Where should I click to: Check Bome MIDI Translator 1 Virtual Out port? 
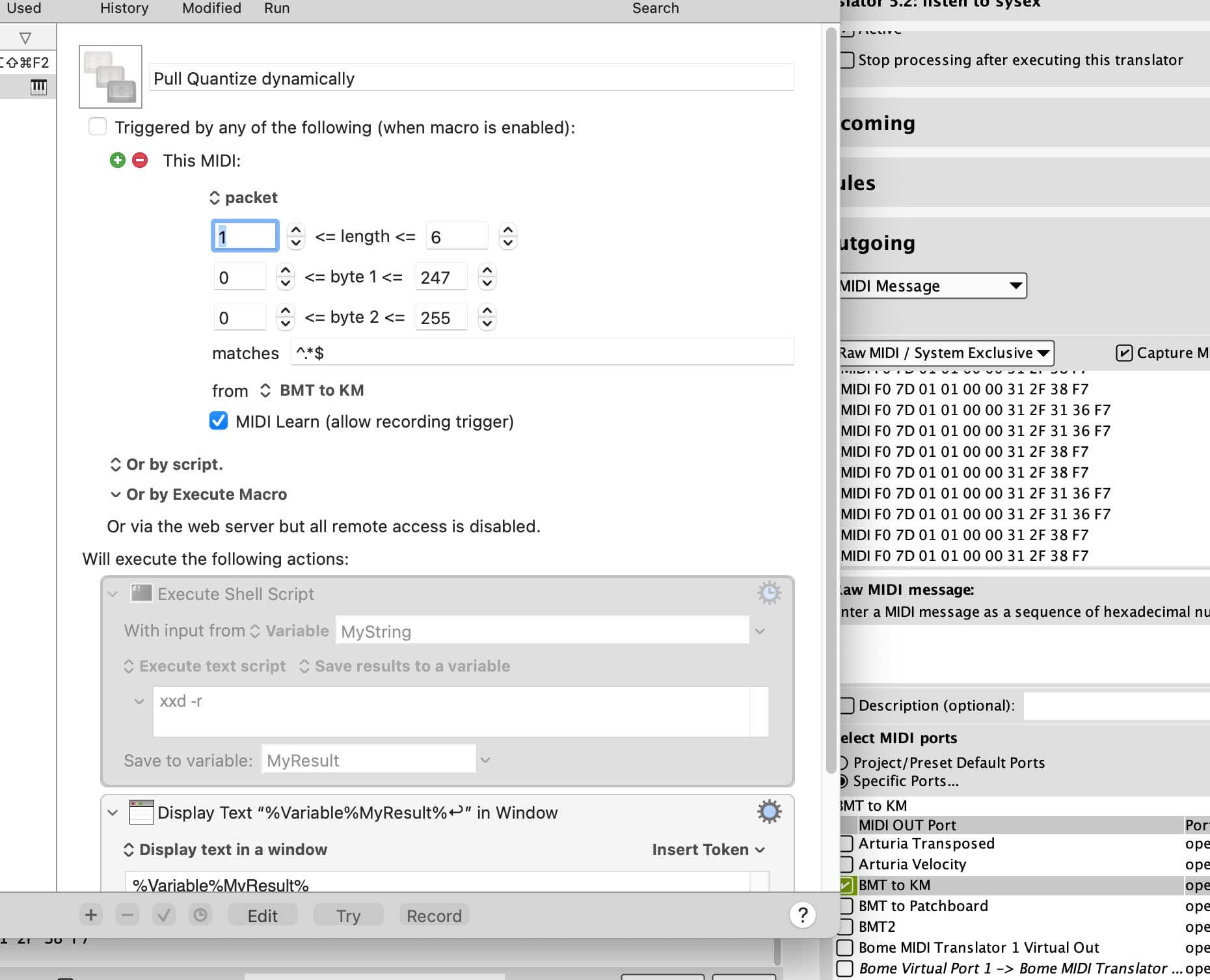[x=845, y=947]
